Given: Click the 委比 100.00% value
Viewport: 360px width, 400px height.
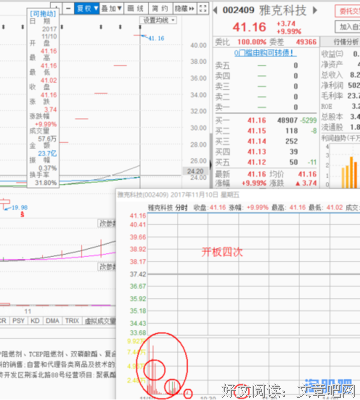Looking at the screenshot, I should pyautogui.click(x=252, y=42).
